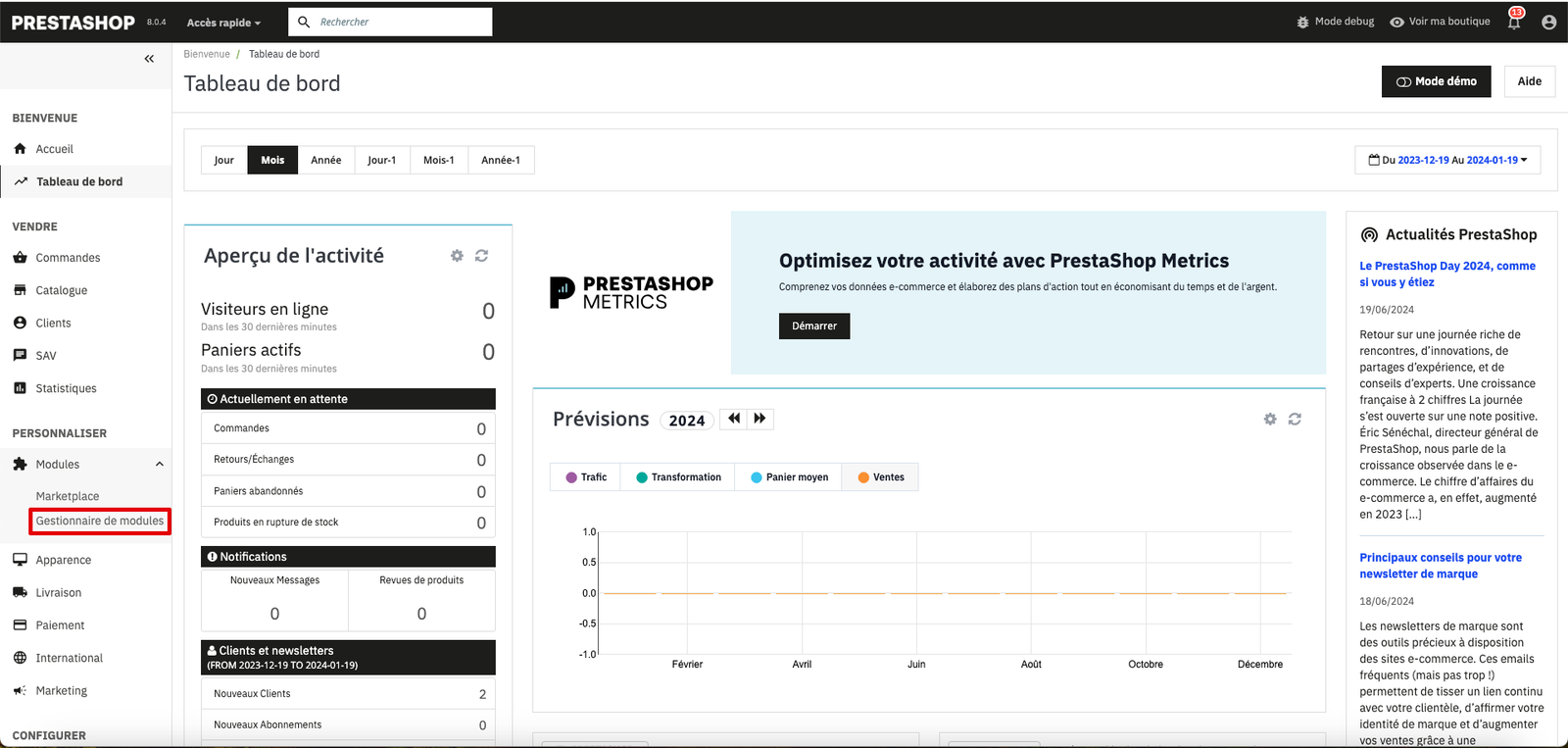This screenshot has width=1568, height=748.
Task: Open Le PrestaShop Day 2024 news link
Action: click(1447, 274)
